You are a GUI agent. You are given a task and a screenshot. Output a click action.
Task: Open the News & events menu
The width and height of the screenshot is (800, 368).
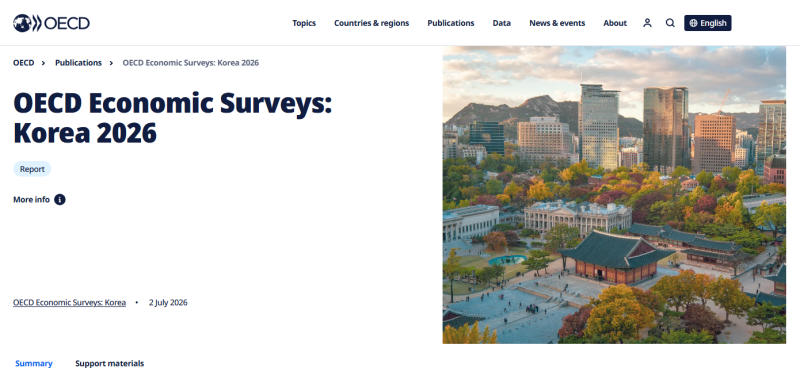pos(557,23)
